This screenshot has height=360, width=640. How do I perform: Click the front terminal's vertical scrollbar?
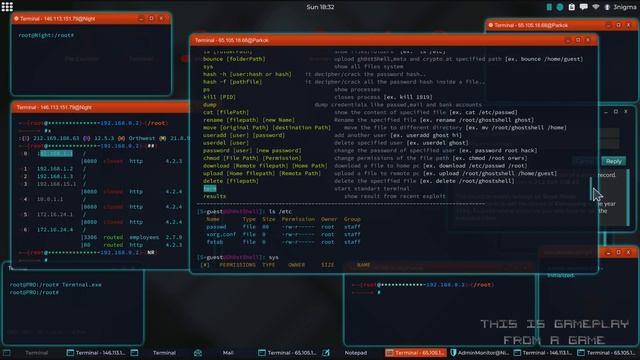(591, 188)
